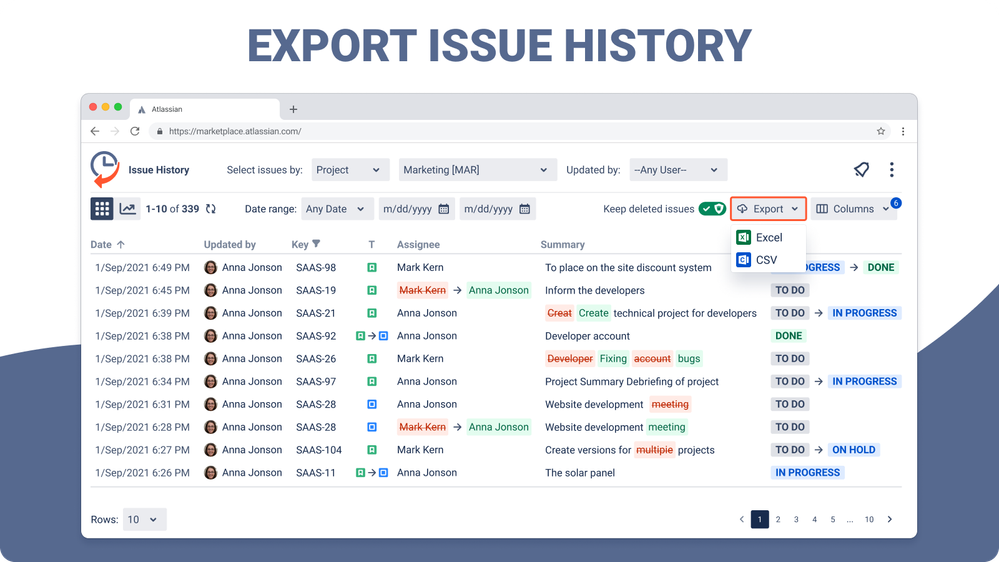Viewport: 999px width, 562px height.
Task: Open issue key SAAS-11
Action: 315,473
